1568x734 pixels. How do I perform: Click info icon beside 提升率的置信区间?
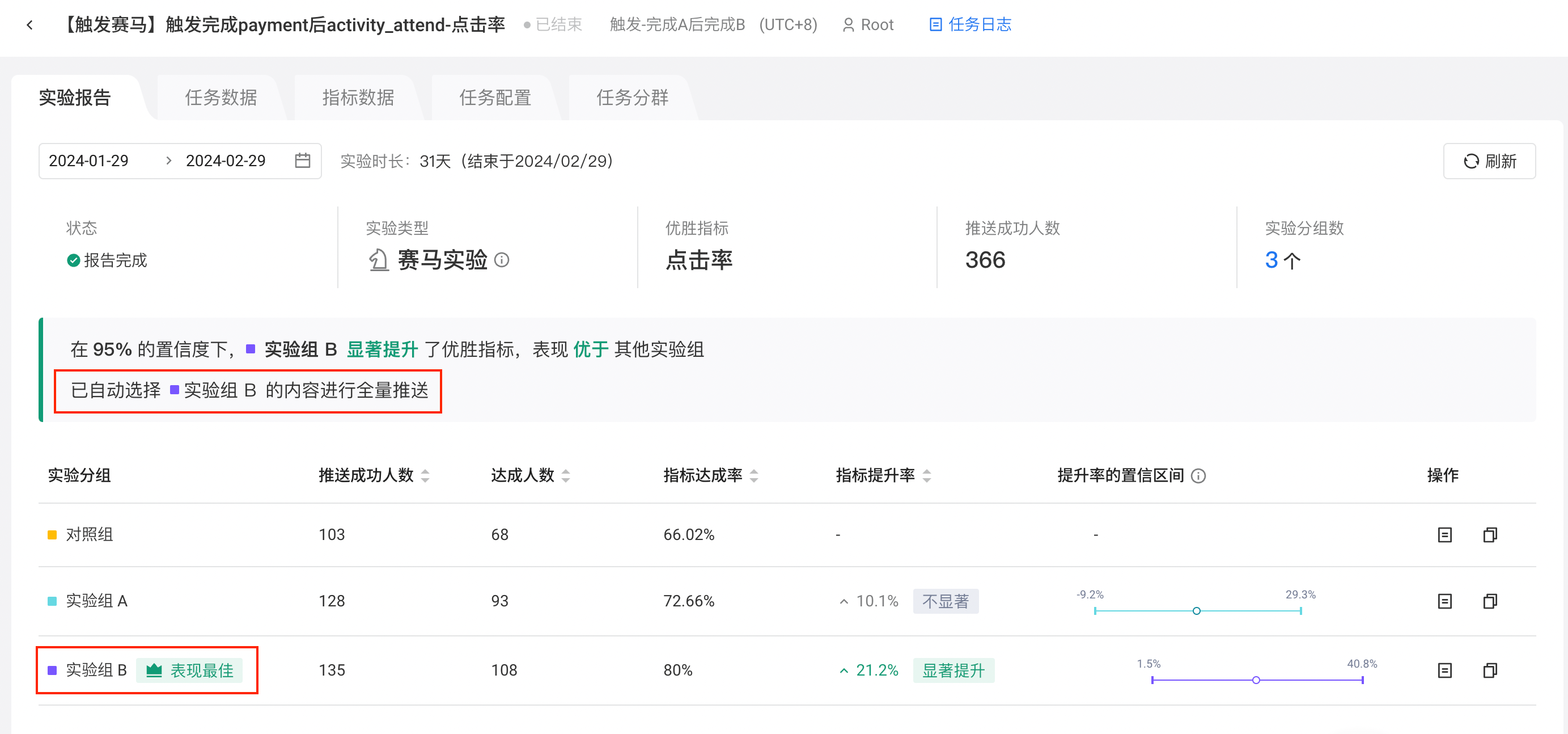pos(1198,476)
